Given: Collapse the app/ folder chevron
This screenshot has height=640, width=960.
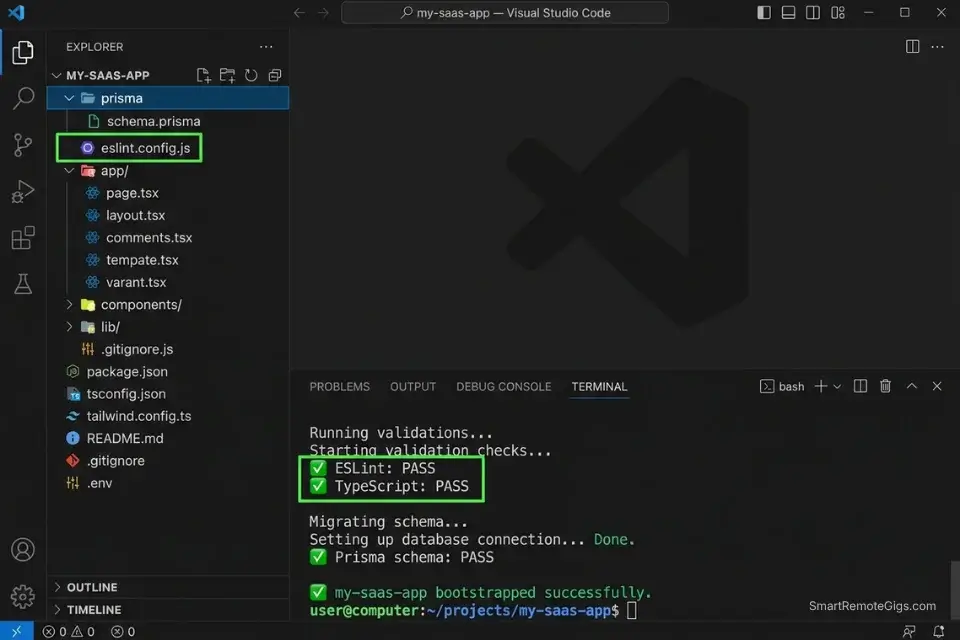Looking at the screenshot, I should pyautogui.click(x=69, y=170).
